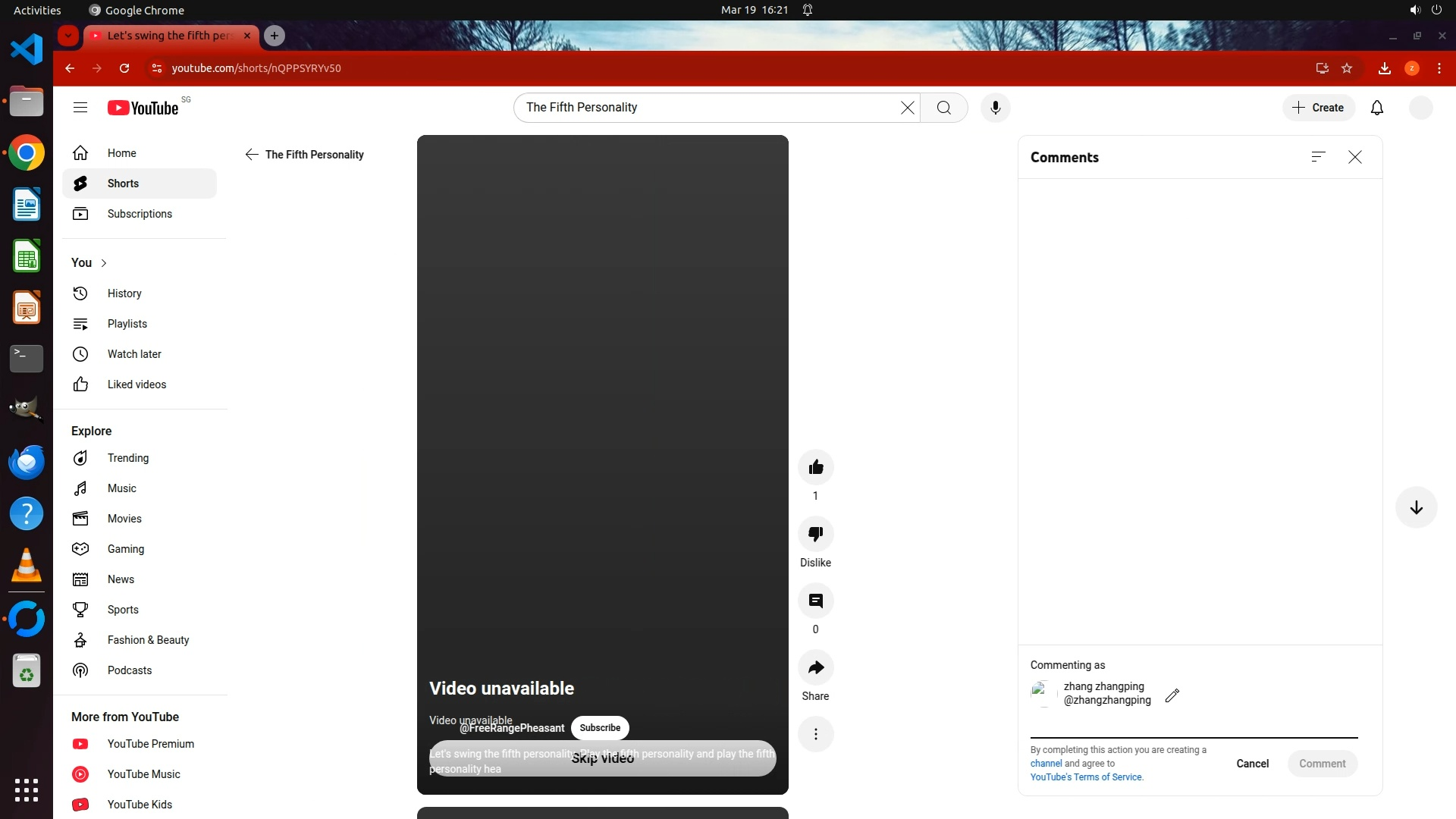Search with voice microphone icon
The height and width of the screenshot is (819, 1456).
coord(996,108)
